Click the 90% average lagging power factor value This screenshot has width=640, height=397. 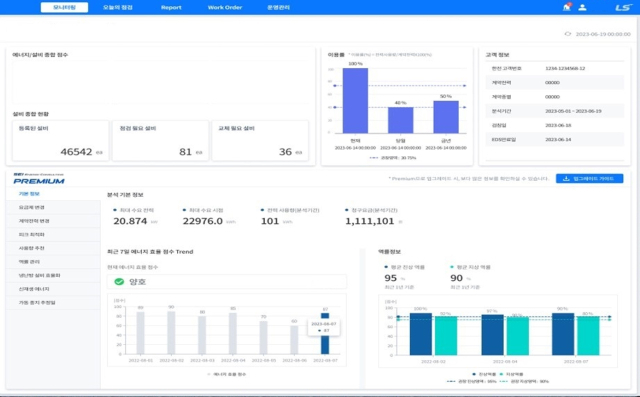pos(456,278)
